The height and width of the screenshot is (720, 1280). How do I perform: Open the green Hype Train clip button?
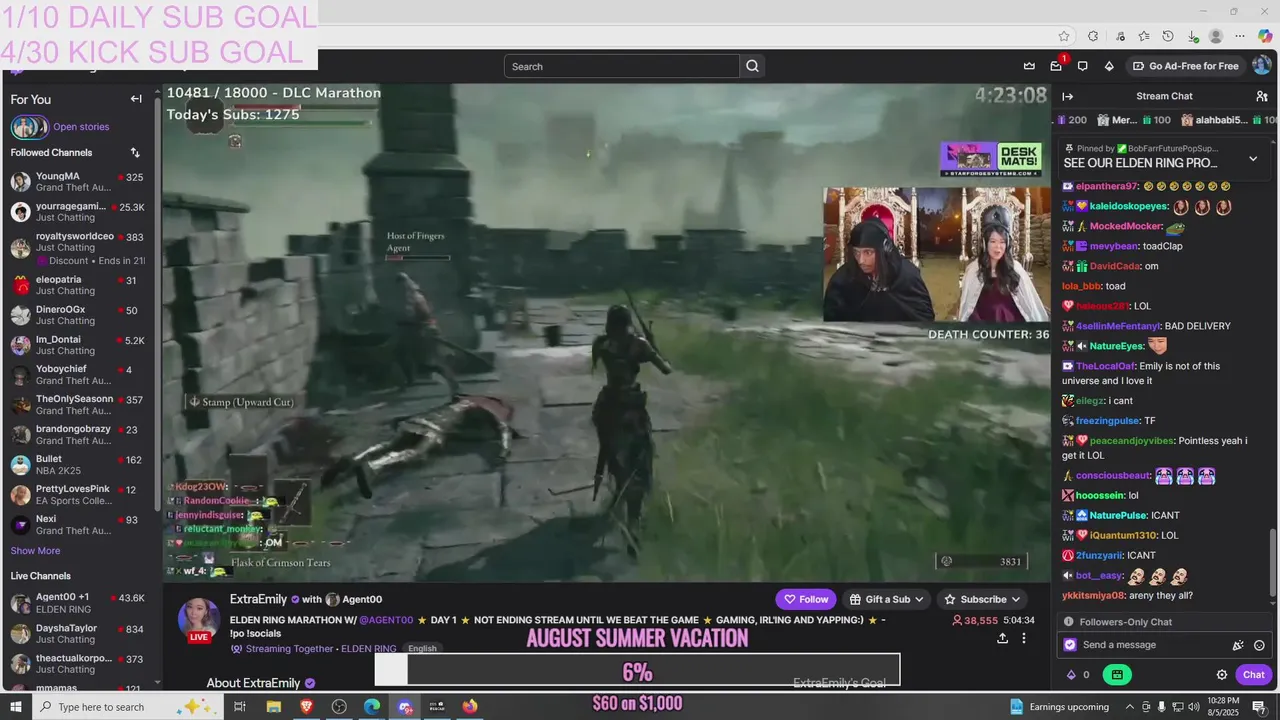pos(1117,675)
